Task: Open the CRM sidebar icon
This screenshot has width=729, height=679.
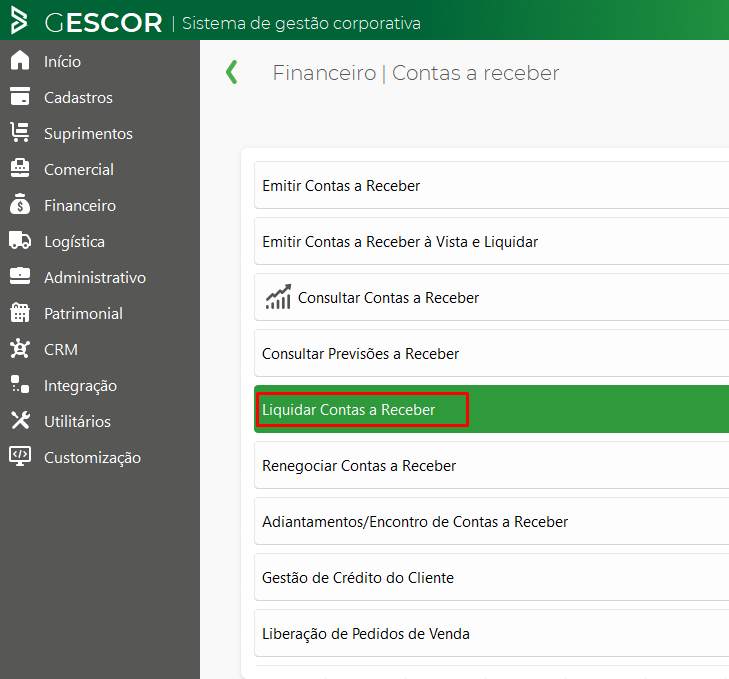Action: coord(20,348)
